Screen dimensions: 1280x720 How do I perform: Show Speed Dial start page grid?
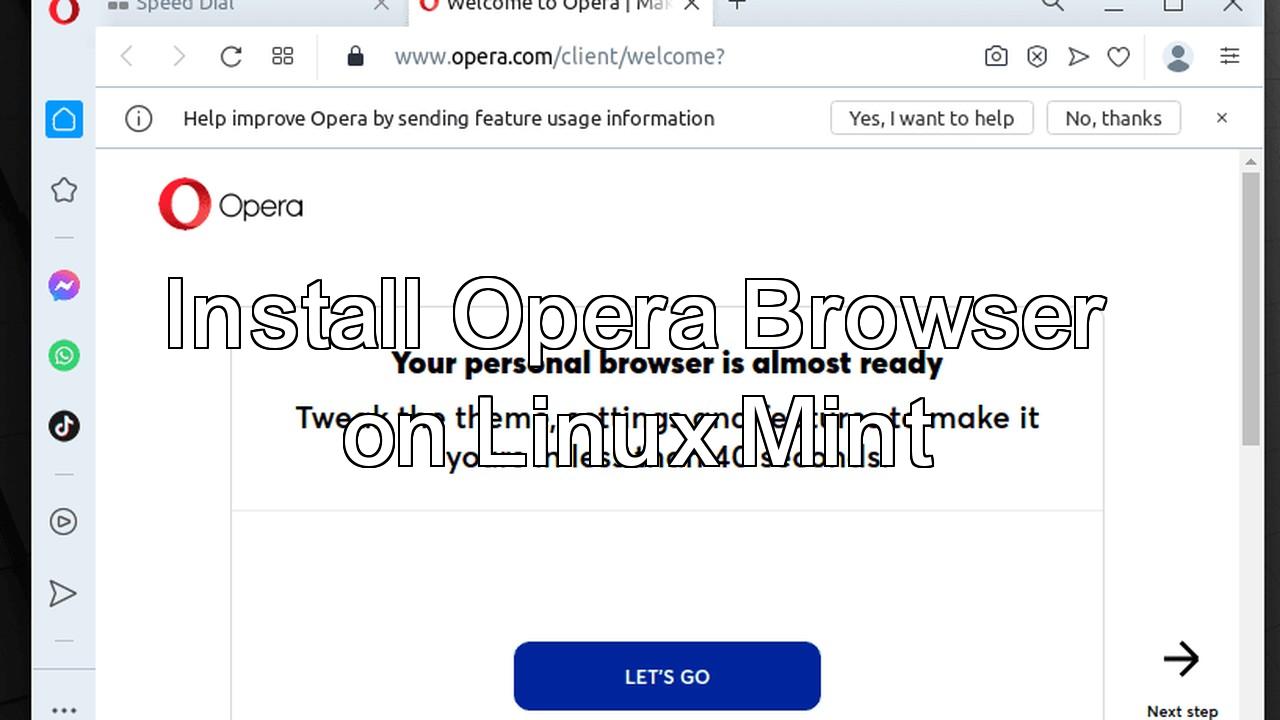click(283, 57)
